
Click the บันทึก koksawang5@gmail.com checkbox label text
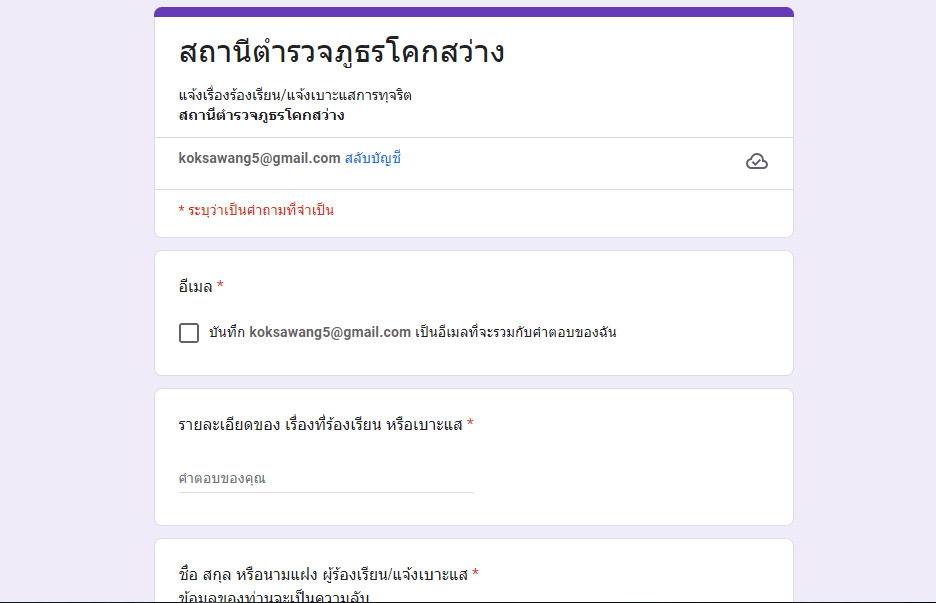point(310,333)
